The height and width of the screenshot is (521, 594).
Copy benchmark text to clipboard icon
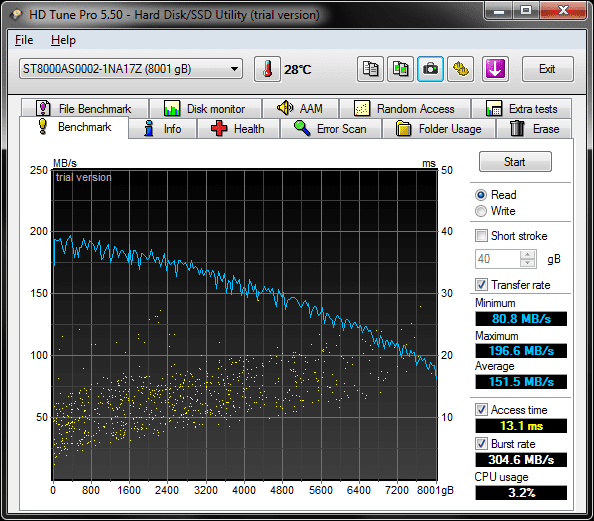tap(370, 69)
